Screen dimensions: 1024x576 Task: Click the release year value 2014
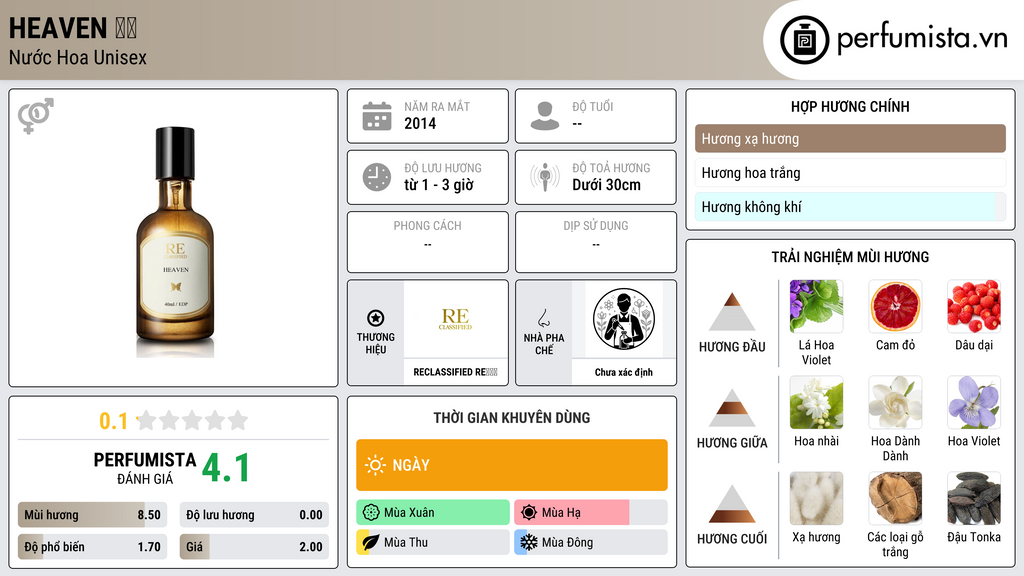tap(420, 123)
